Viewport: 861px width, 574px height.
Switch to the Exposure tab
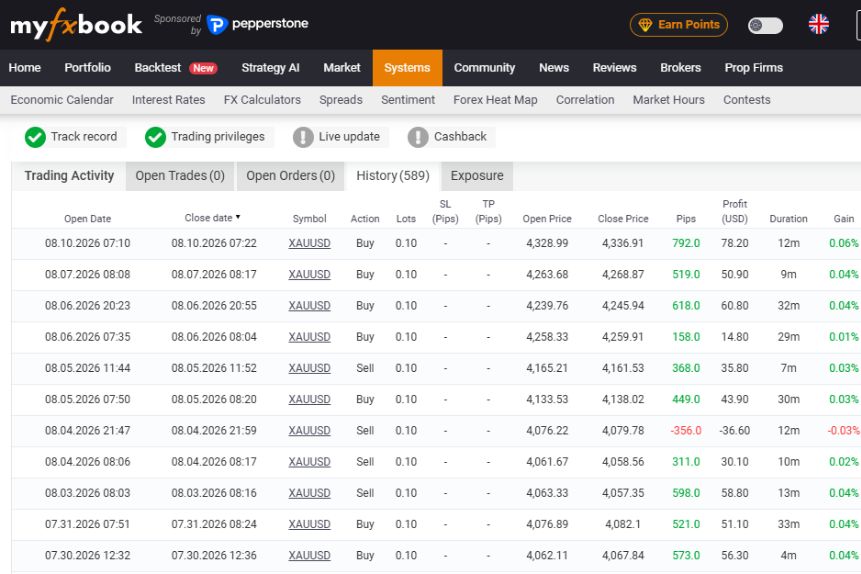click(477, 176)
